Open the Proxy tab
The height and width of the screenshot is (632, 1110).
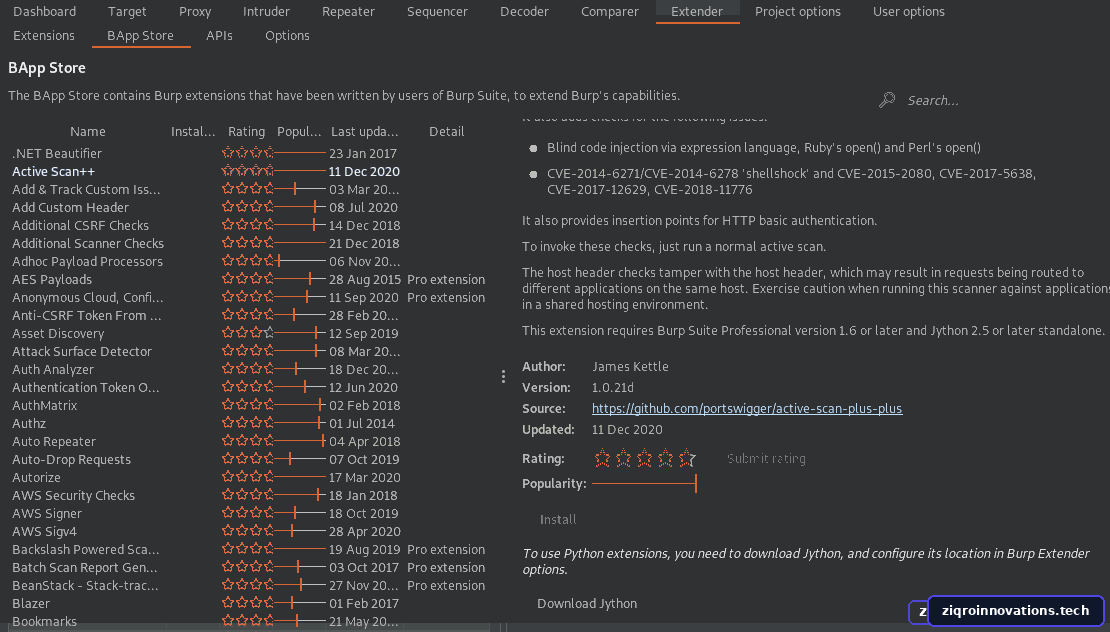(x=195, y=11)
